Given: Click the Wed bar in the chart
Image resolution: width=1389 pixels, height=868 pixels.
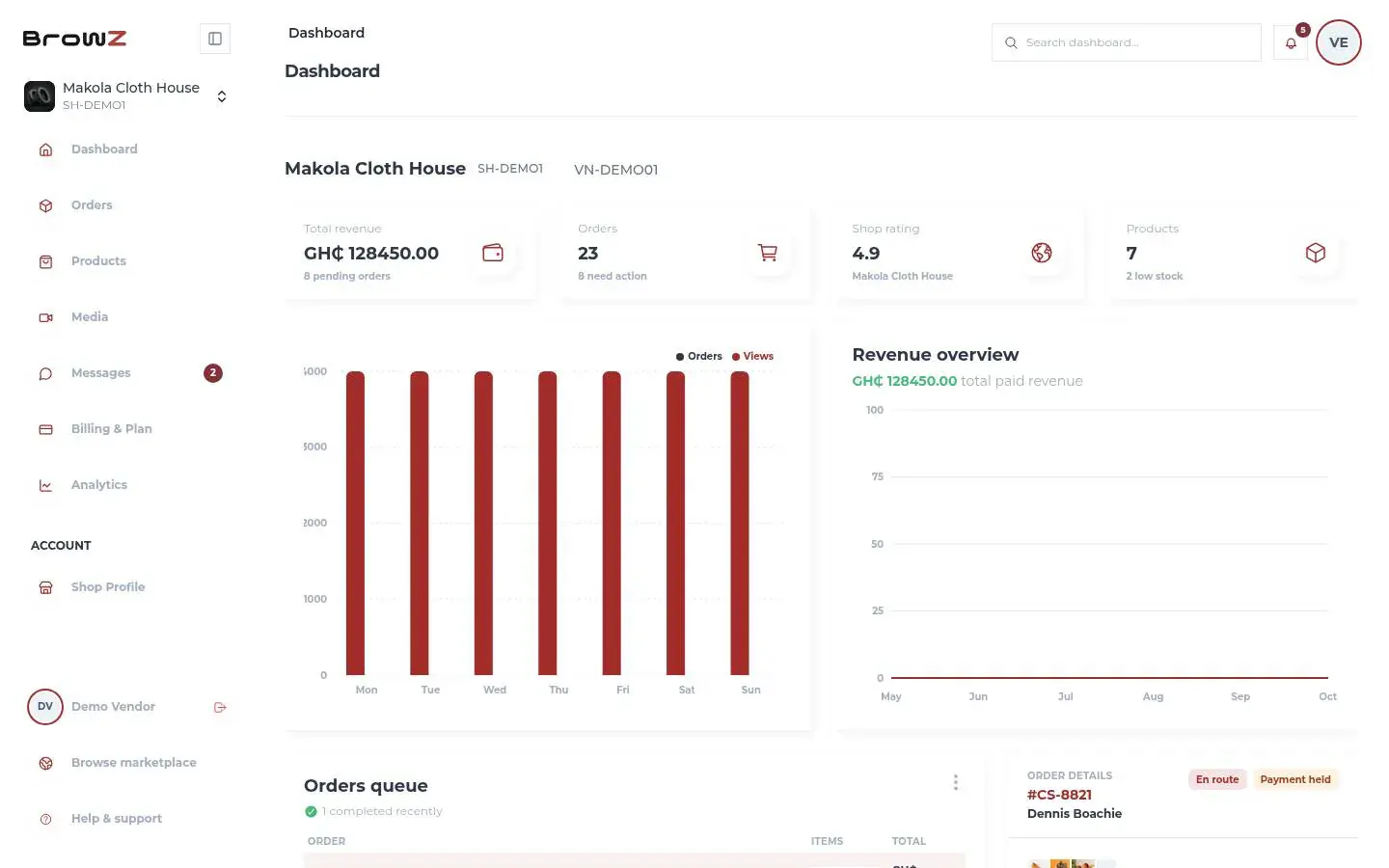Looking at the screenshot, I should pos(483,523).
